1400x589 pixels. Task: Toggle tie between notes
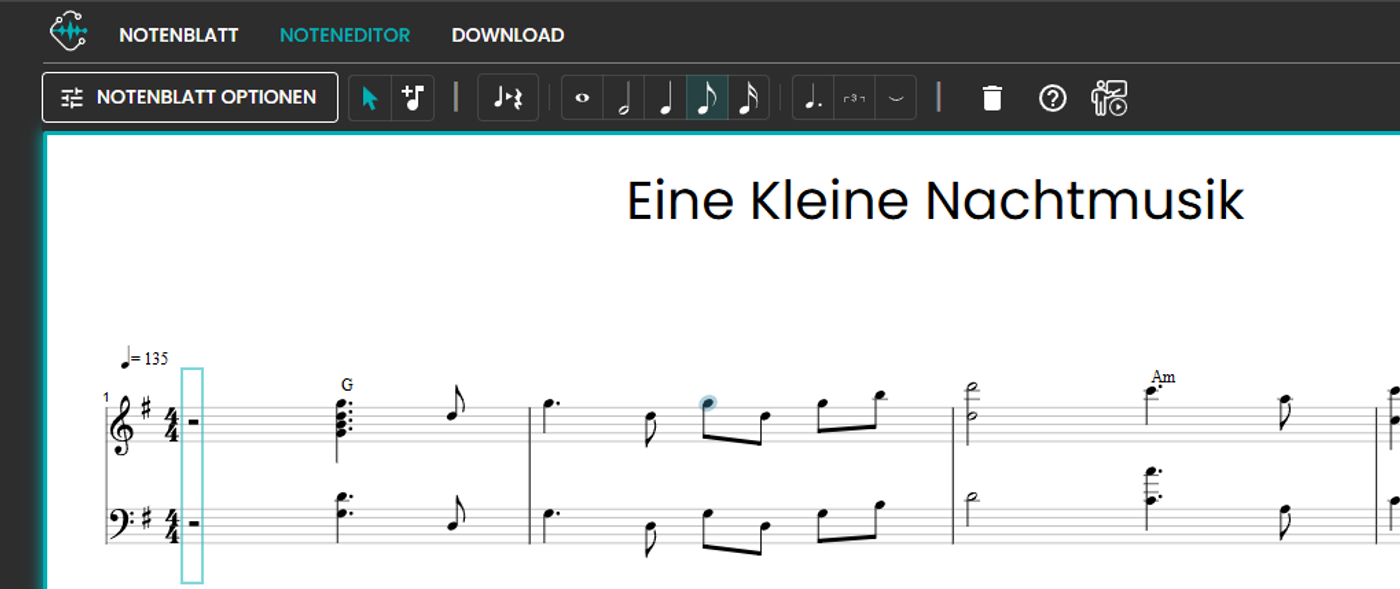coord(896,98)
